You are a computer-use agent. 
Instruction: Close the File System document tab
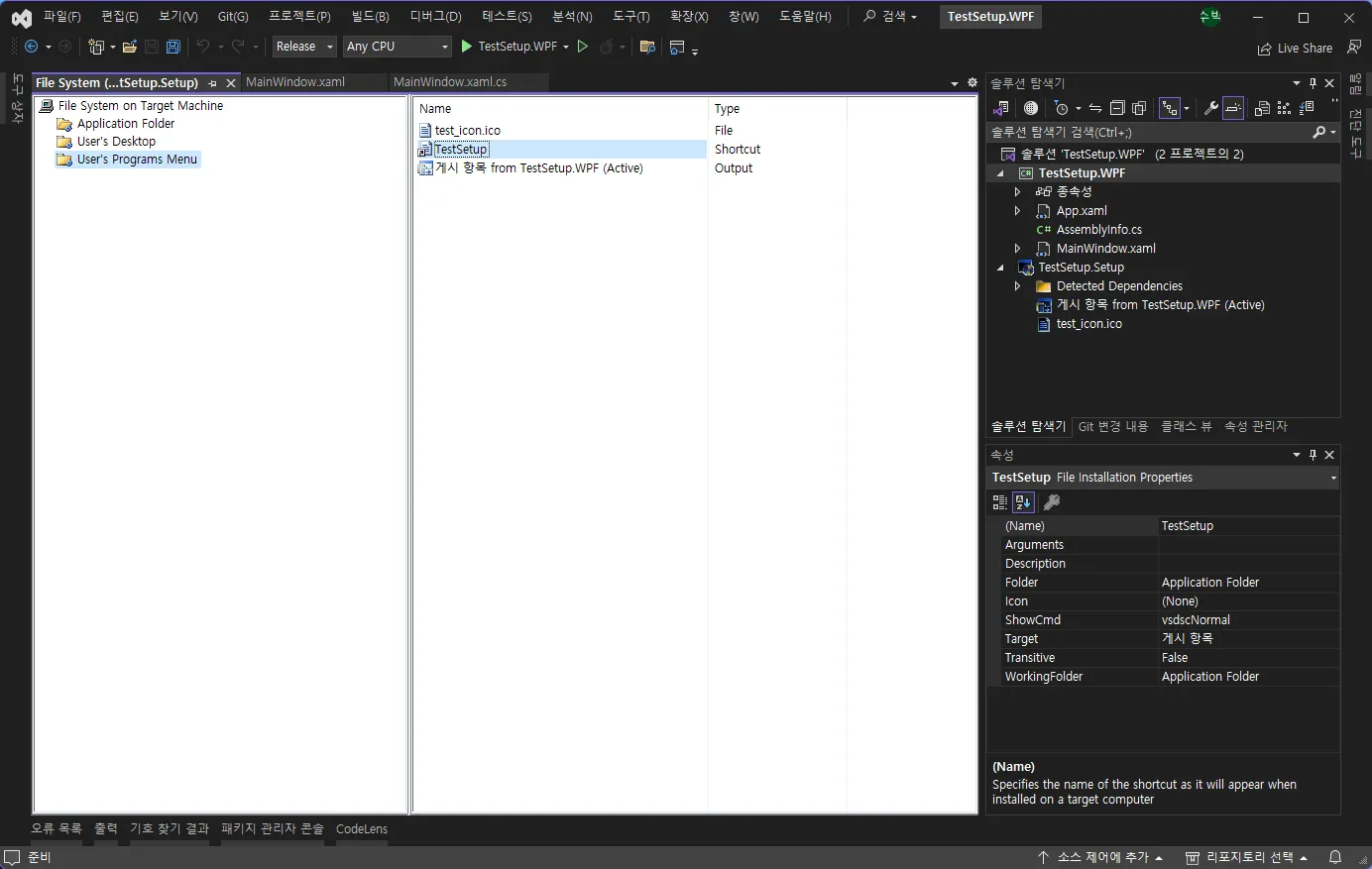tap(231, 83)
